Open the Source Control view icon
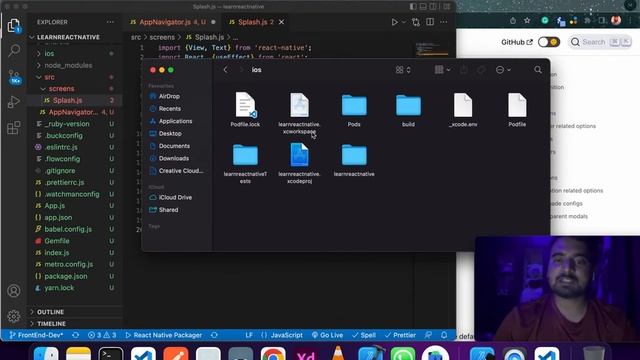The width and height of the screenshot is (640, 360). coord(14,76)
